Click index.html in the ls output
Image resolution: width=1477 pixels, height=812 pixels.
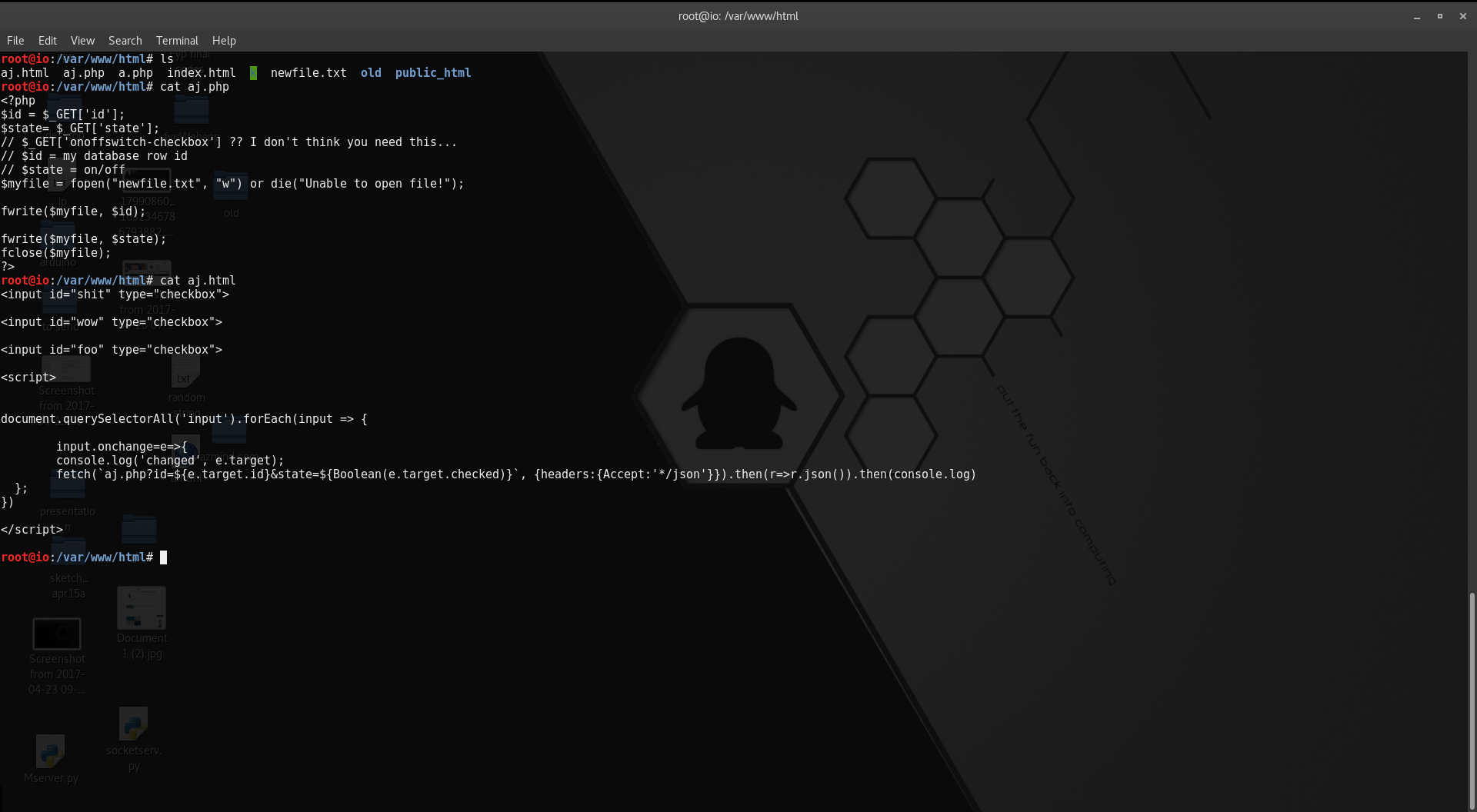202,73
